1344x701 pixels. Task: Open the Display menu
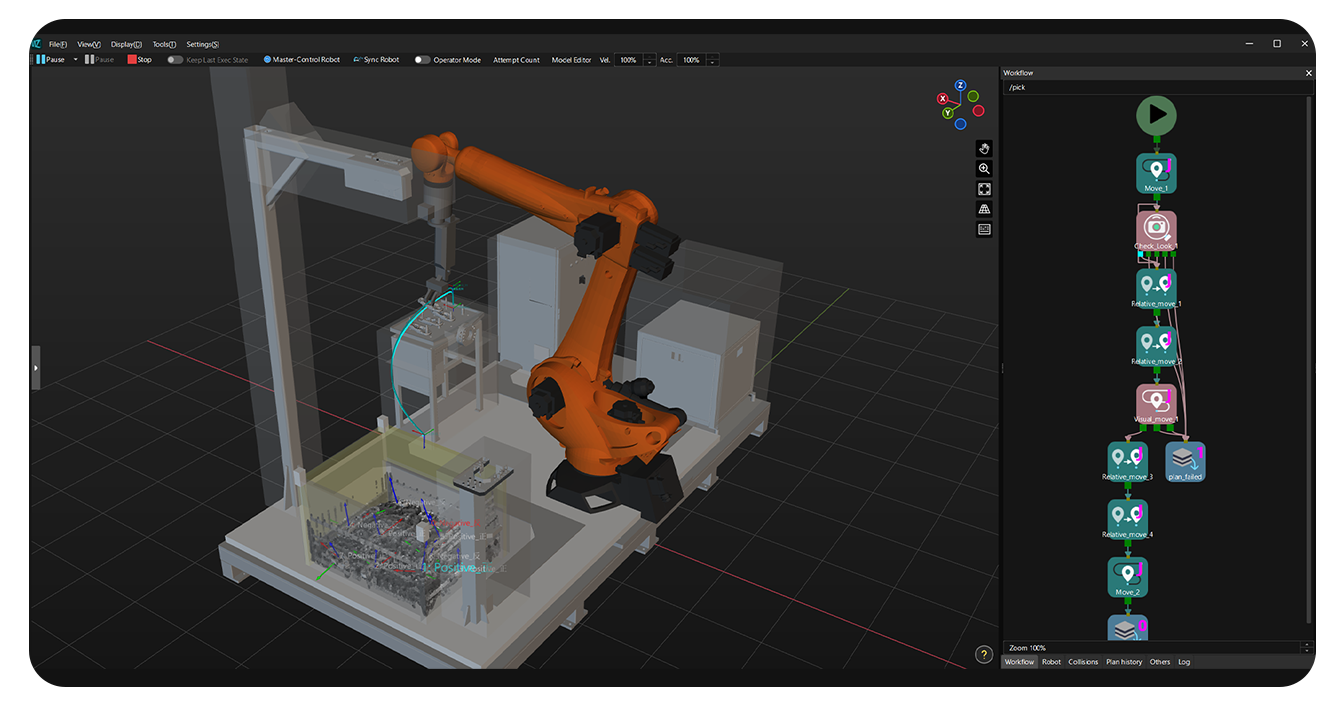pyautogui.click(x=126, y=44)
